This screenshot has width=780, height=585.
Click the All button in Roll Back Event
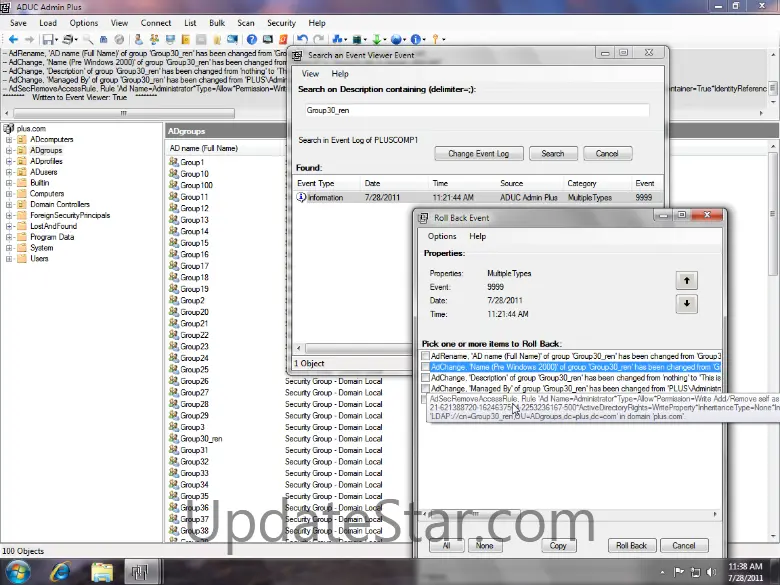[x=446, y=546]
